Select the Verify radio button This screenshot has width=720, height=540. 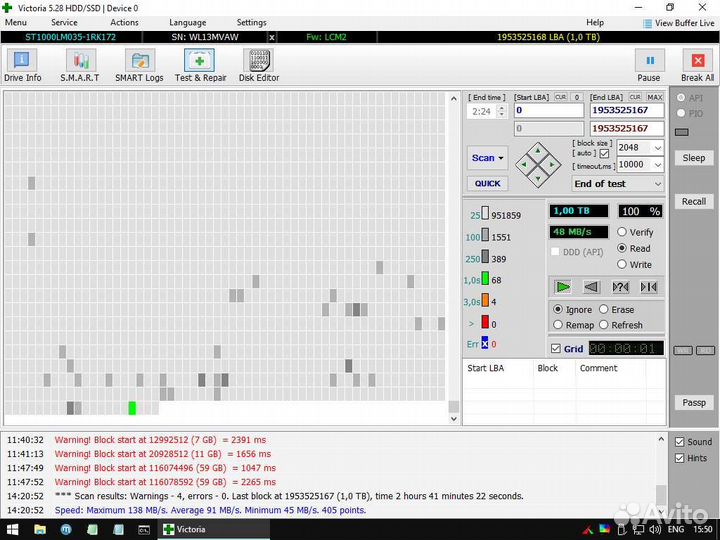tap(622, 232)
